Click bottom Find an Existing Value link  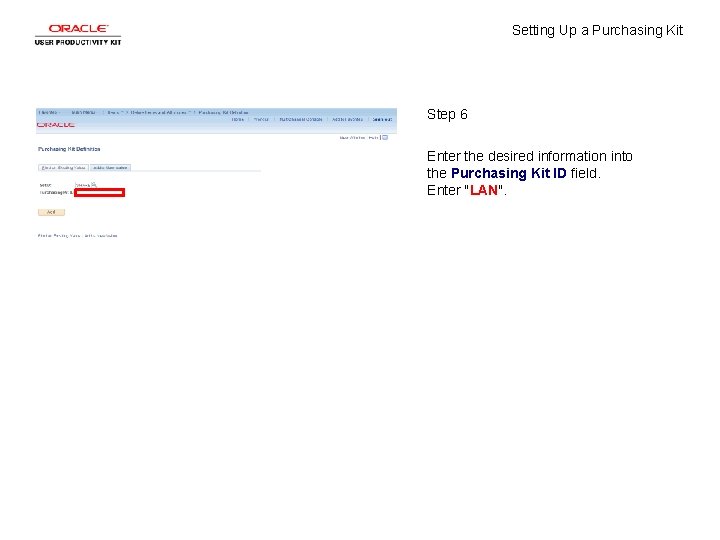tap(59, 236)
